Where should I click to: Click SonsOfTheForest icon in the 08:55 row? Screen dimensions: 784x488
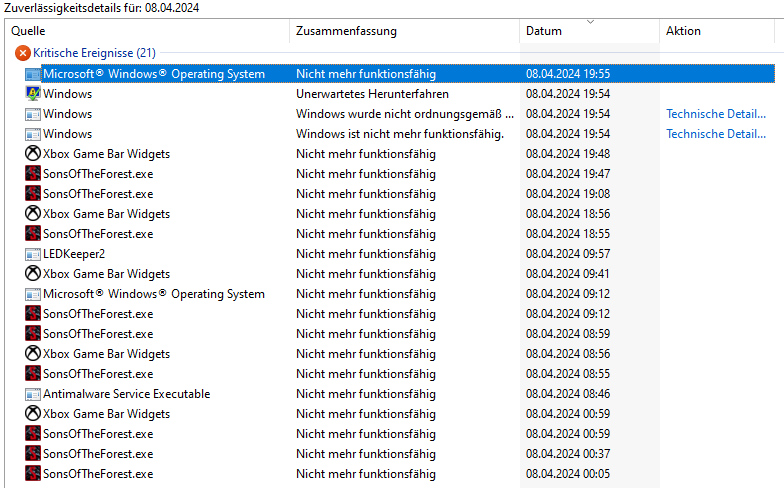(33, 374)
